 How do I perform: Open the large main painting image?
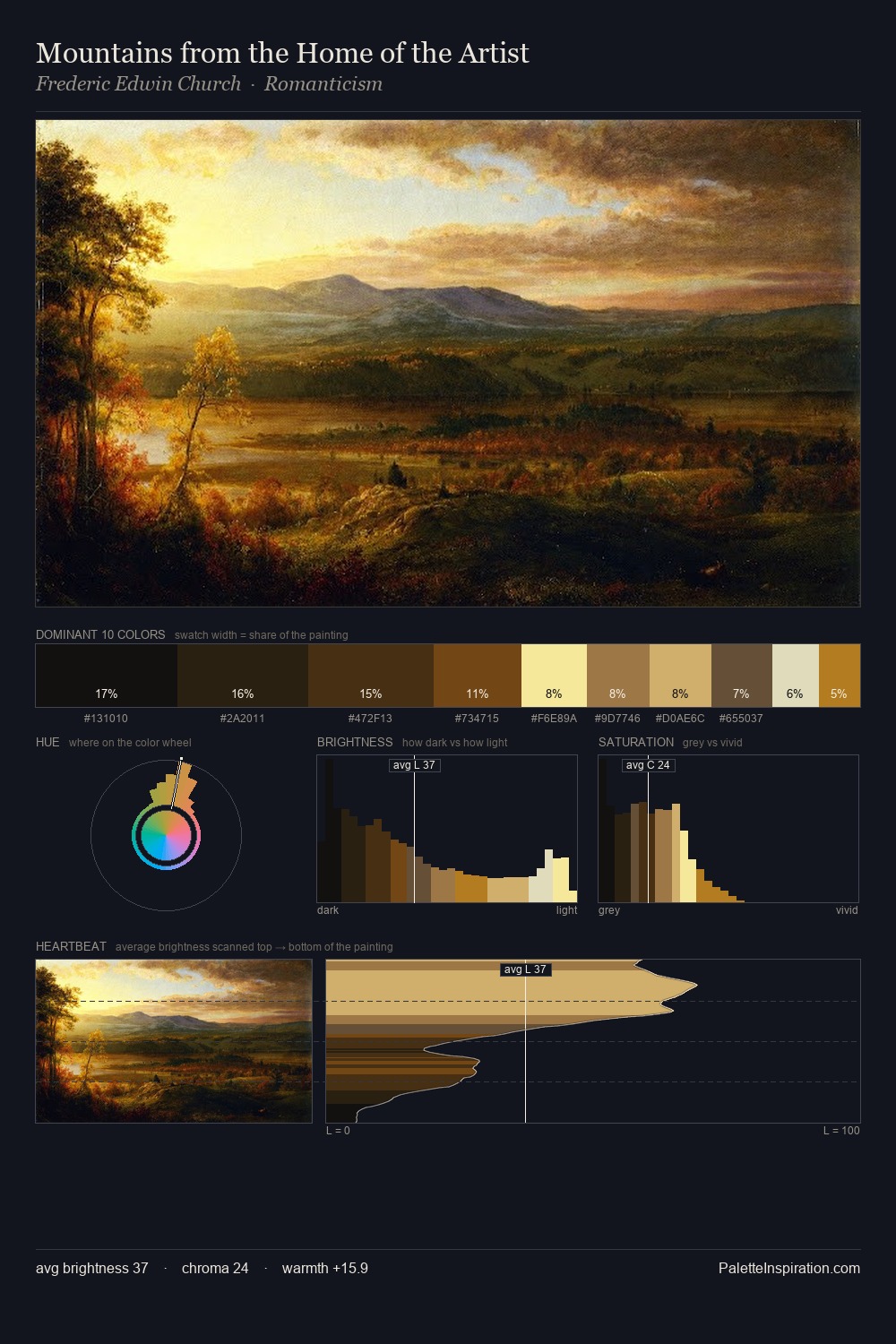(448, 364)
